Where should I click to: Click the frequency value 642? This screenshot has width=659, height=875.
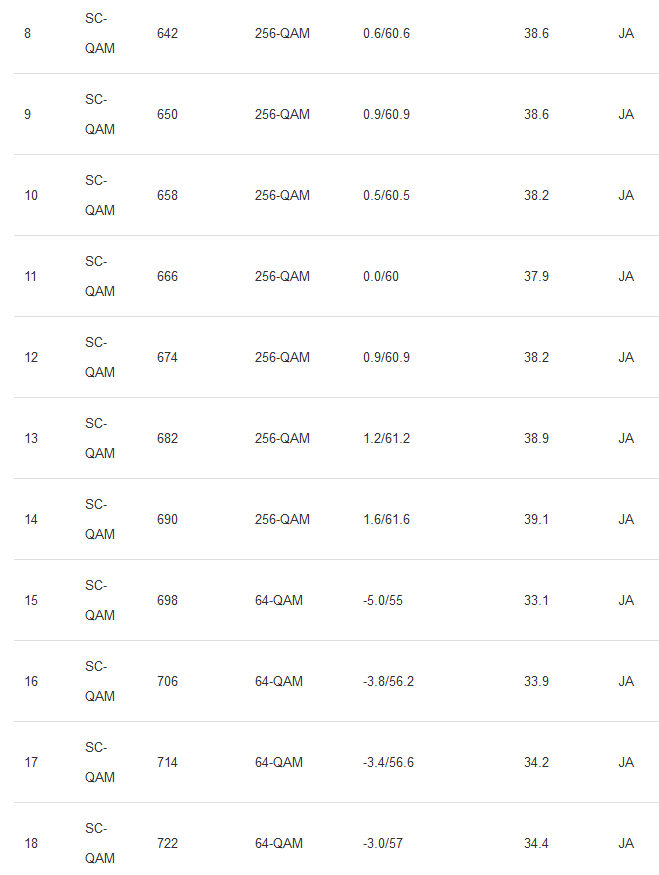tap(167, 34)
